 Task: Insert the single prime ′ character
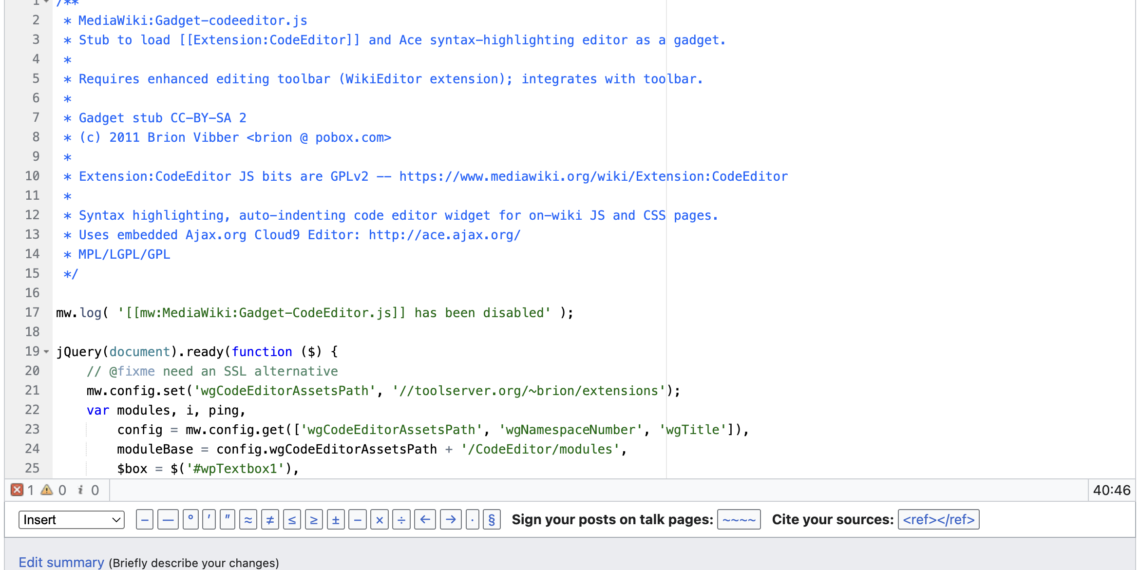(x=209, y=520)
